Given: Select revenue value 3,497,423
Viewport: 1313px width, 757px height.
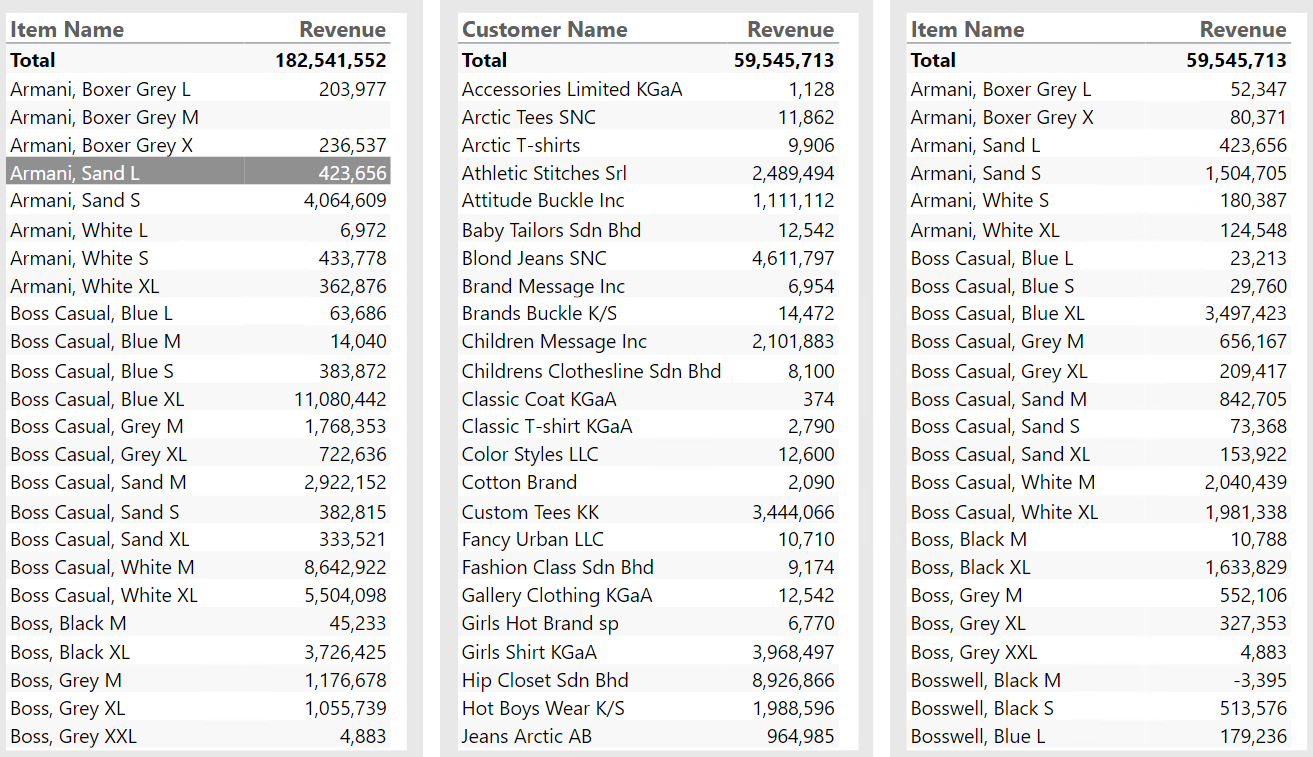Looking at the screenshot, I should point(1246,313).
